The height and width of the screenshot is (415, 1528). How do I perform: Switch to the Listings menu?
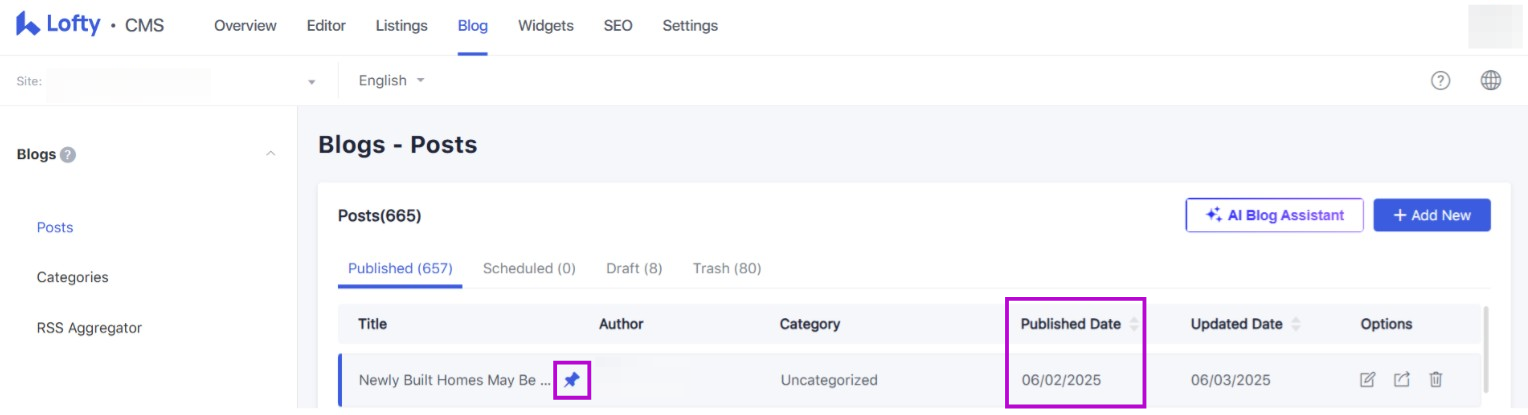coord(401,26)
